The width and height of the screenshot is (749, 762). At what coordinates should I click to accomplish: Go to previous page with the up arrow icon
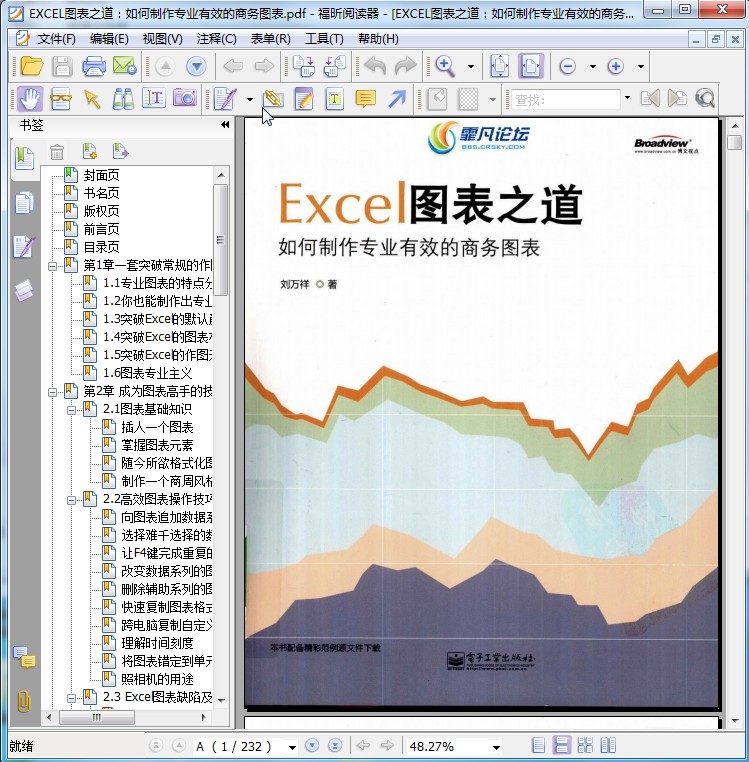pos(165,66)
